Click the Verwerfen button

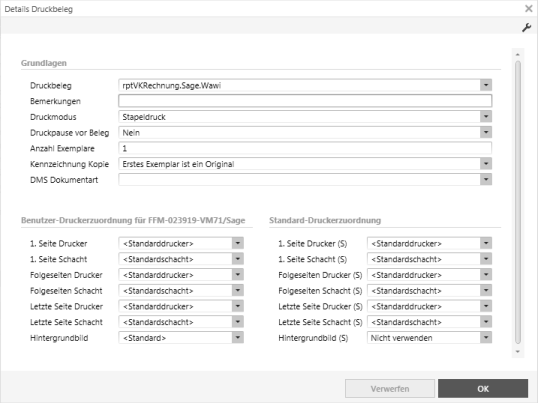point(390,389)
